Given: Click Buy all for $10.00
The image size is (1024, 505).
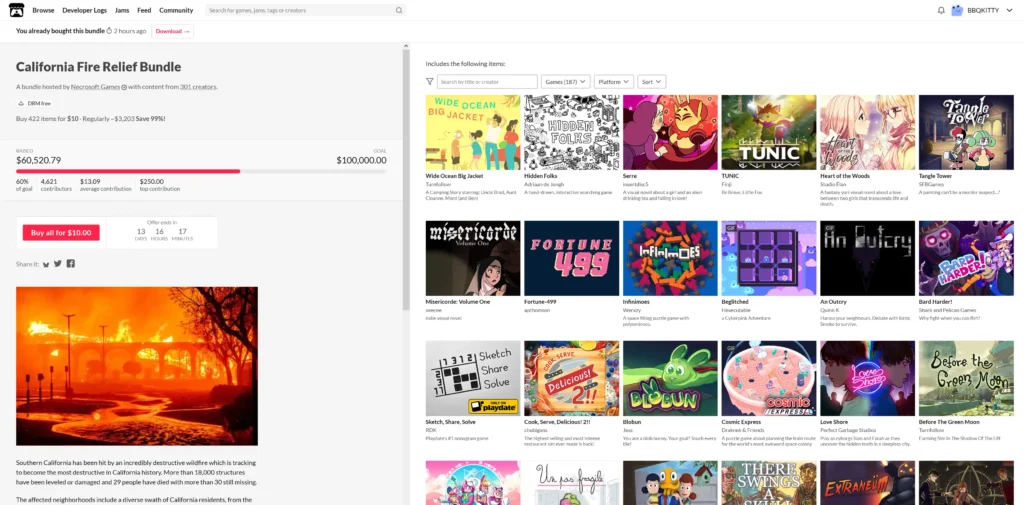Looking at the screenshot, I should tap(61, 233).
